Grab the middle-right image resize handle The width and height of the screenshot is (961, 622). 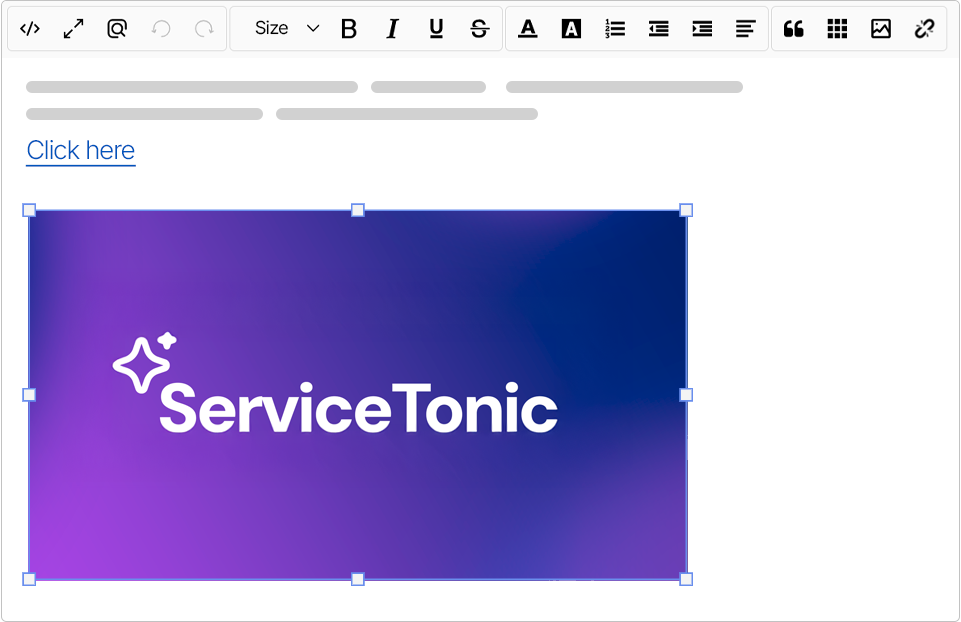[x=686, y=395]
